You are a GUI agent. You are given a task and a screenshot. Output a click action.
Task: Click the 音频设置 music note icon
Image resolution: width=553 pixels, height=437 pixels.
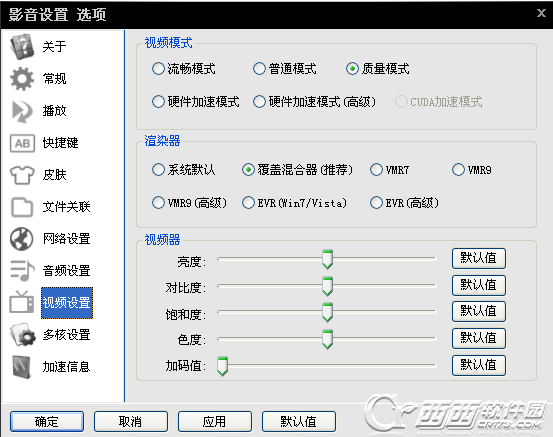coord(22,271)
